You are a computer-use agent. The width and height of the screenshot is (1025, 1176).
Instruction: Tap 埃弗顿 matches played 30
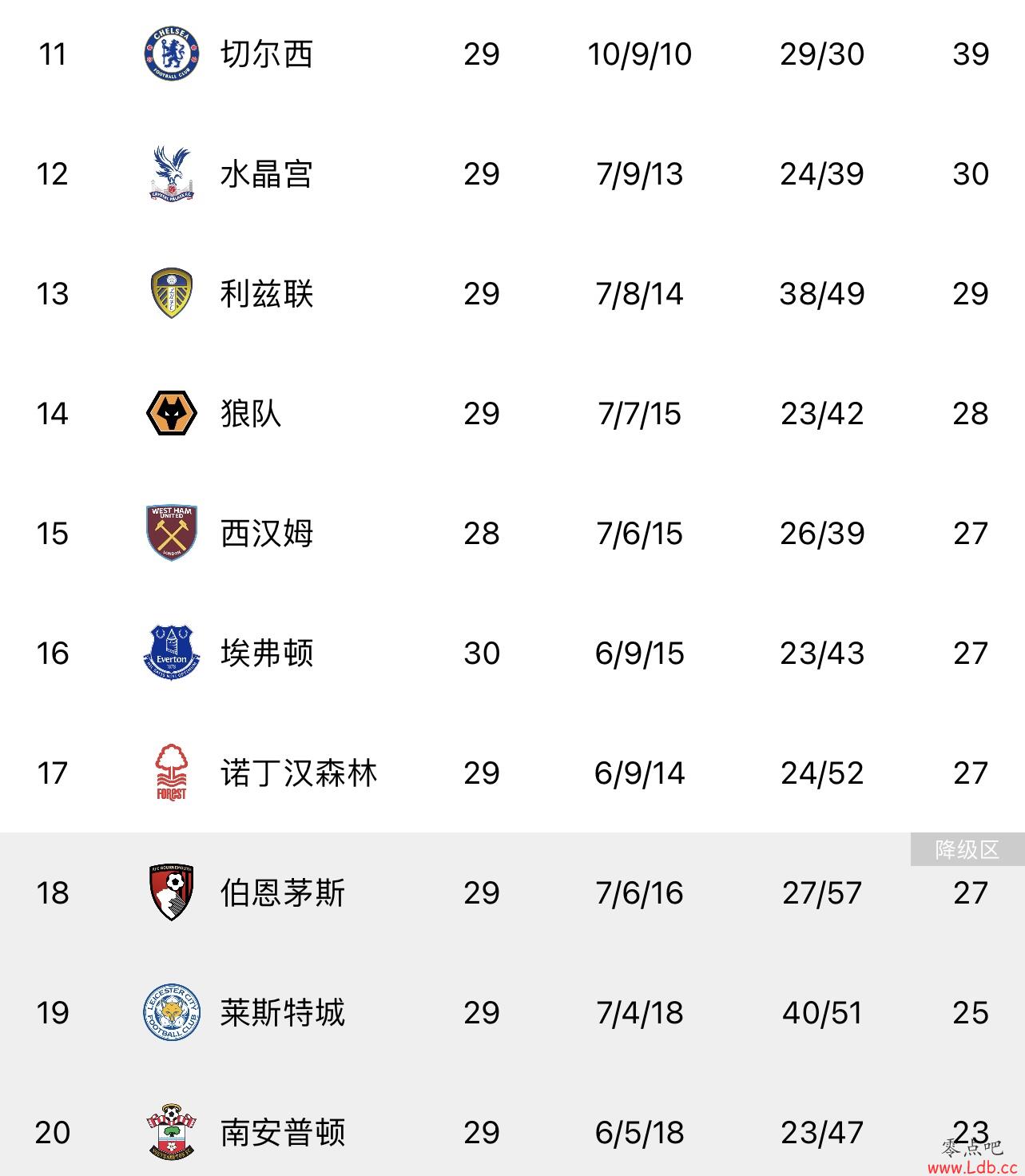coord(482,653)
